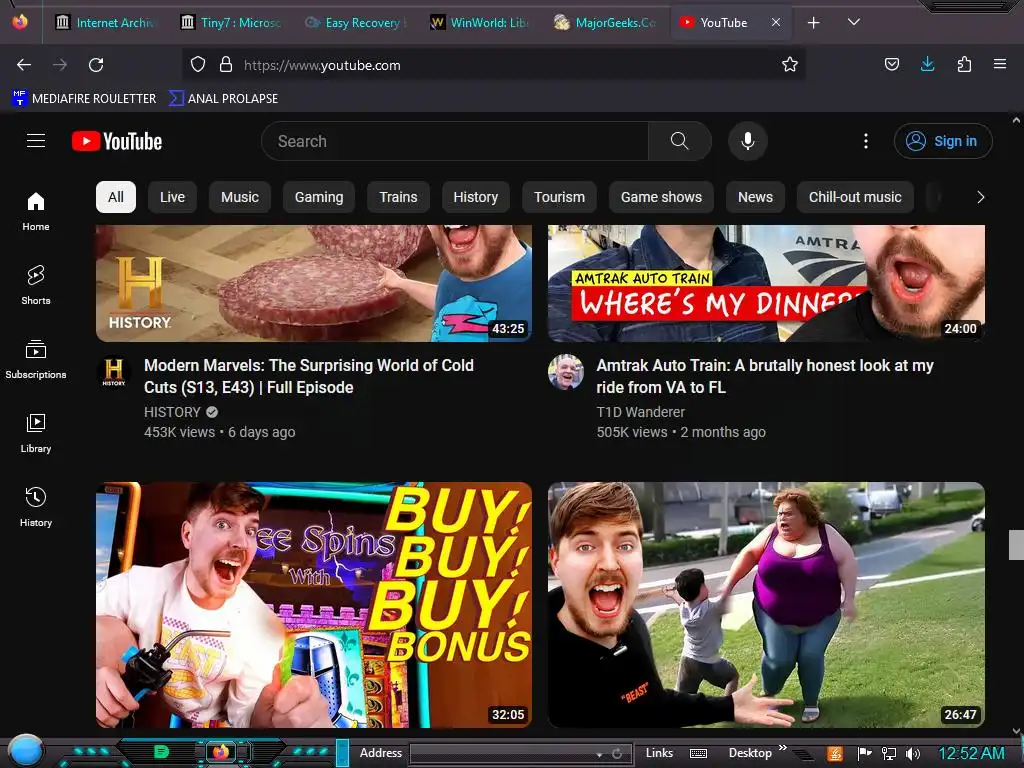Click browser URL address bar
Screen dimensions: 1024x768
pyautogui.click(x=493, y=65)
